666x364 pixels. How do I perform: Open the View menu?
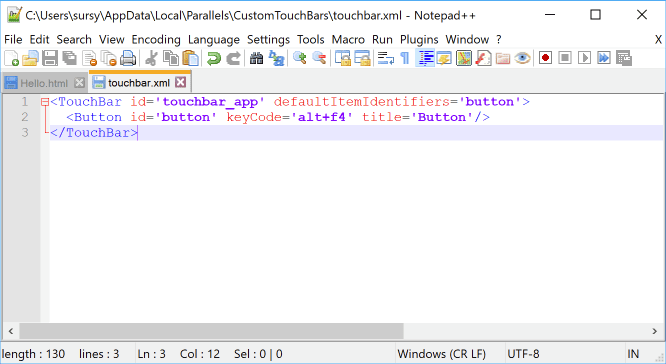tap(112, 40)
